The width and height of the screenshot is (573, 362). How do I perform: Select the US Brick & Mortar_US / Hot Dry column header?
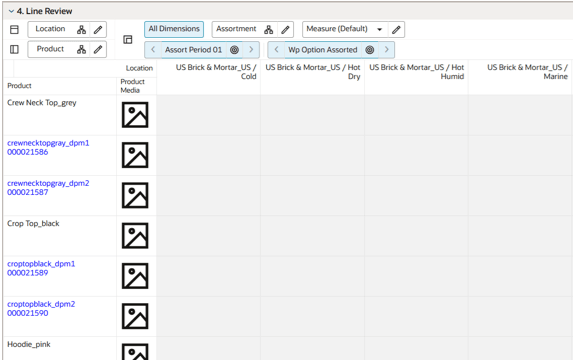pos(312,77)
